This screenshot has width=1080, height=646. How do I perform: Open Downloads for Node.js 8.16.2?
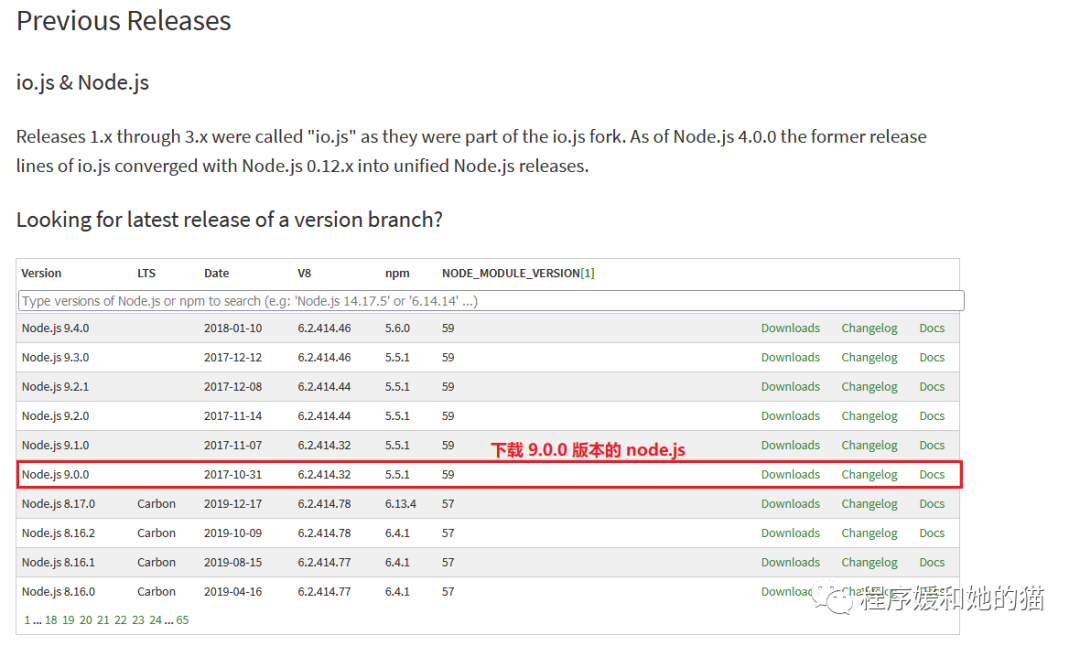[x=790, y=533]
